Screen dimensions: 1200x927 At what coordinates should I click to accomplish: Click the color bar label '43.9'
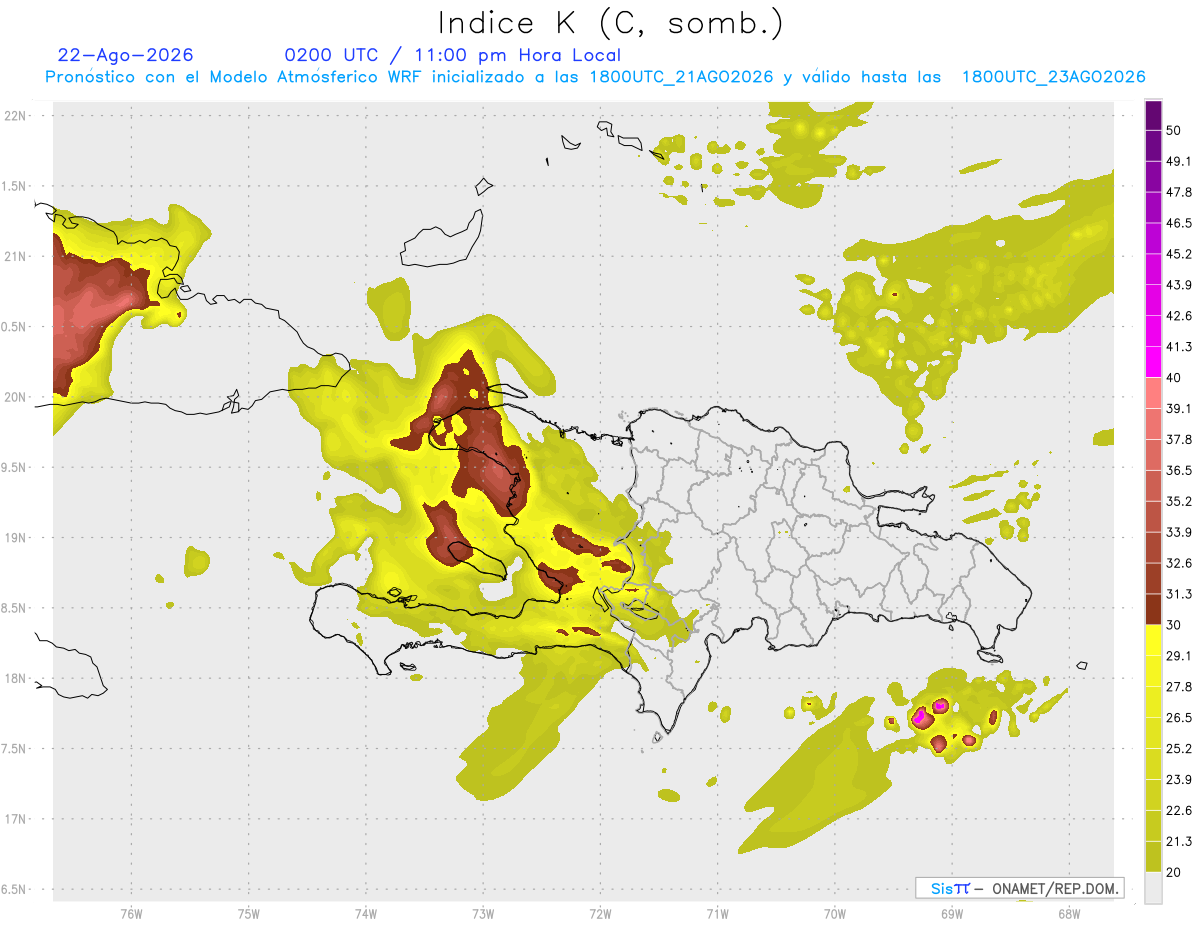point(1179,286)
